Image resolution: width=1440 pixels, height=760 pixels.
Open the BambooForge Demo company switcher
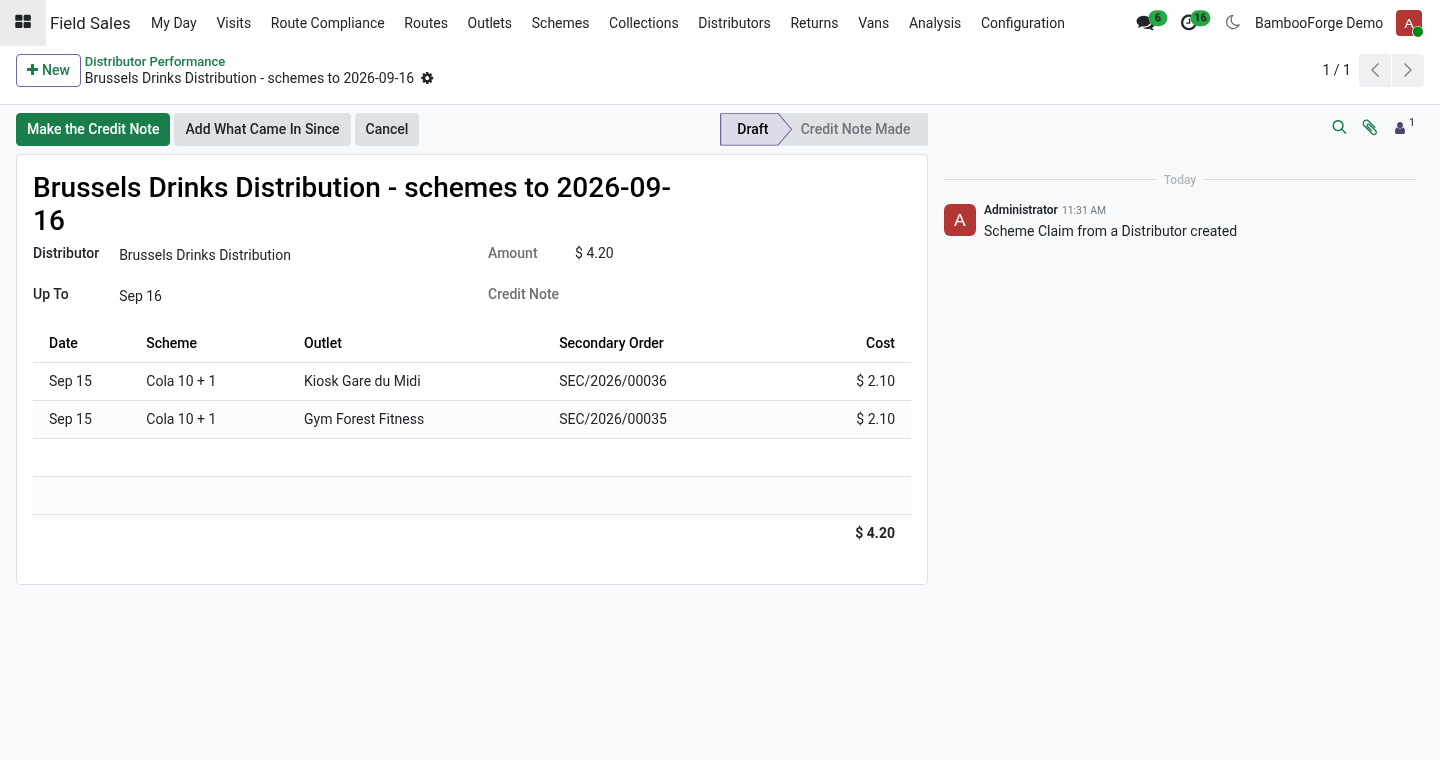click(x=1319, y=23)
